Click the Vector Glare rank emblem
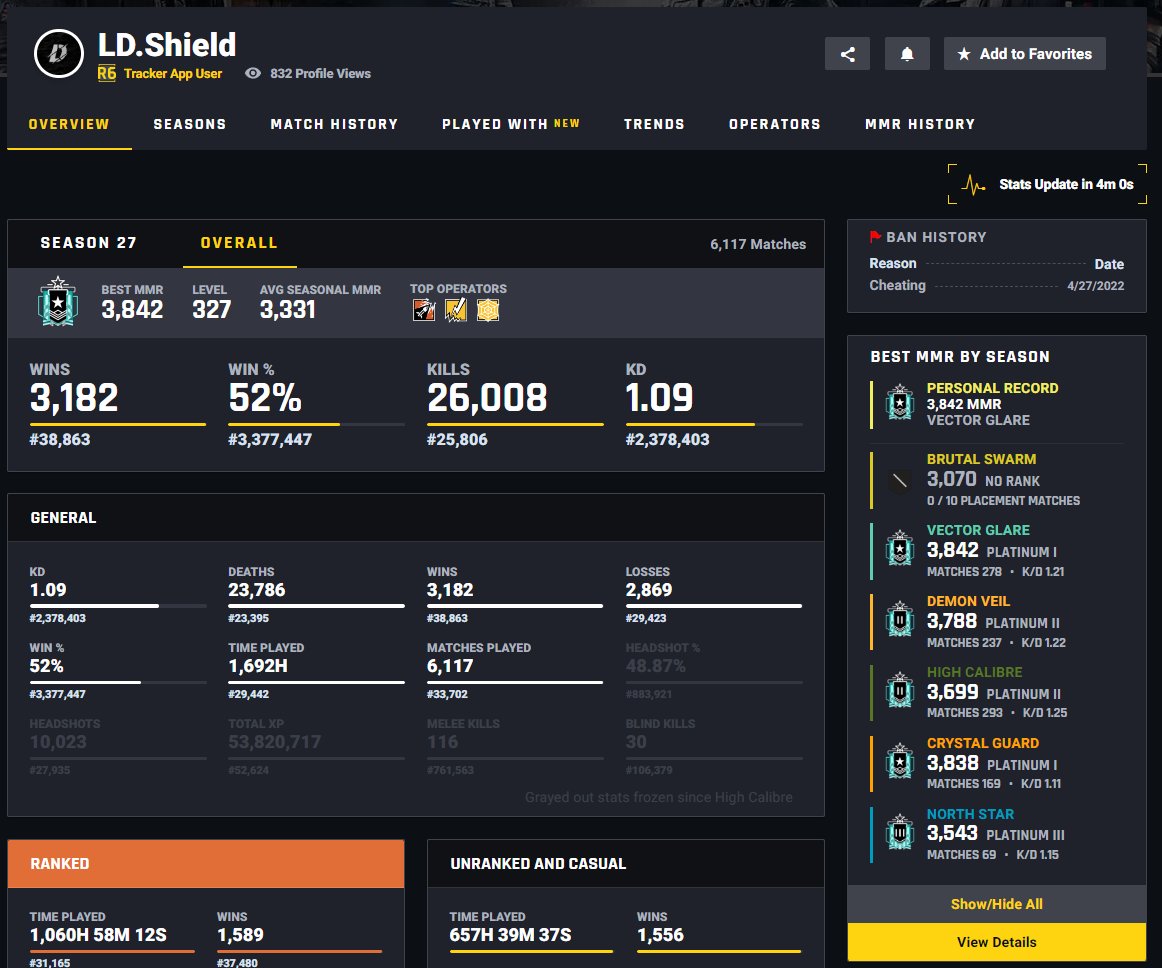The height and width of the screenshot is (968, 1162). tap(900, 548)
